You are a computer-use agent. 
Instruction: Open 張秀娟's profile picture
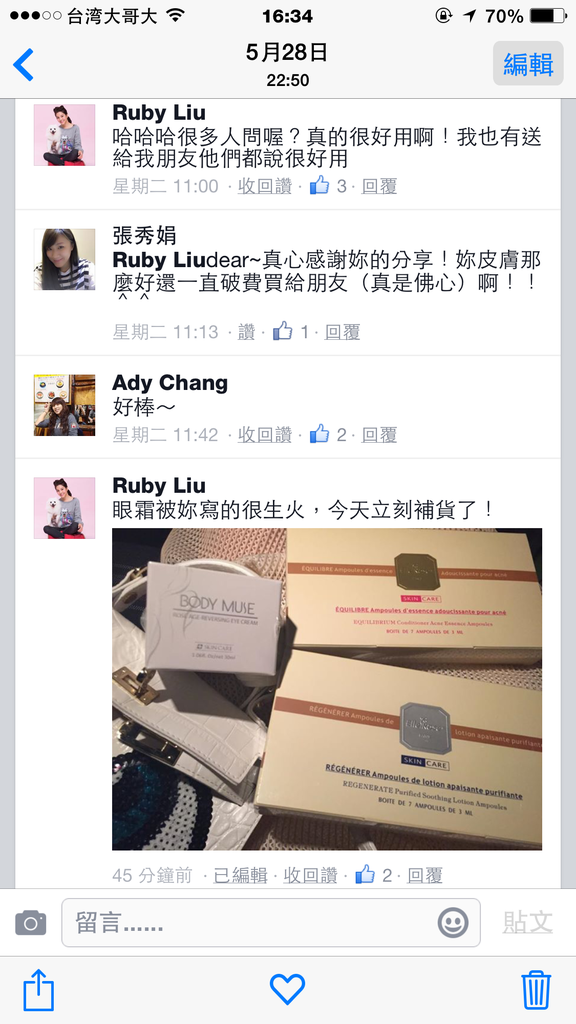pyautogui.click(x=65, y=259)
